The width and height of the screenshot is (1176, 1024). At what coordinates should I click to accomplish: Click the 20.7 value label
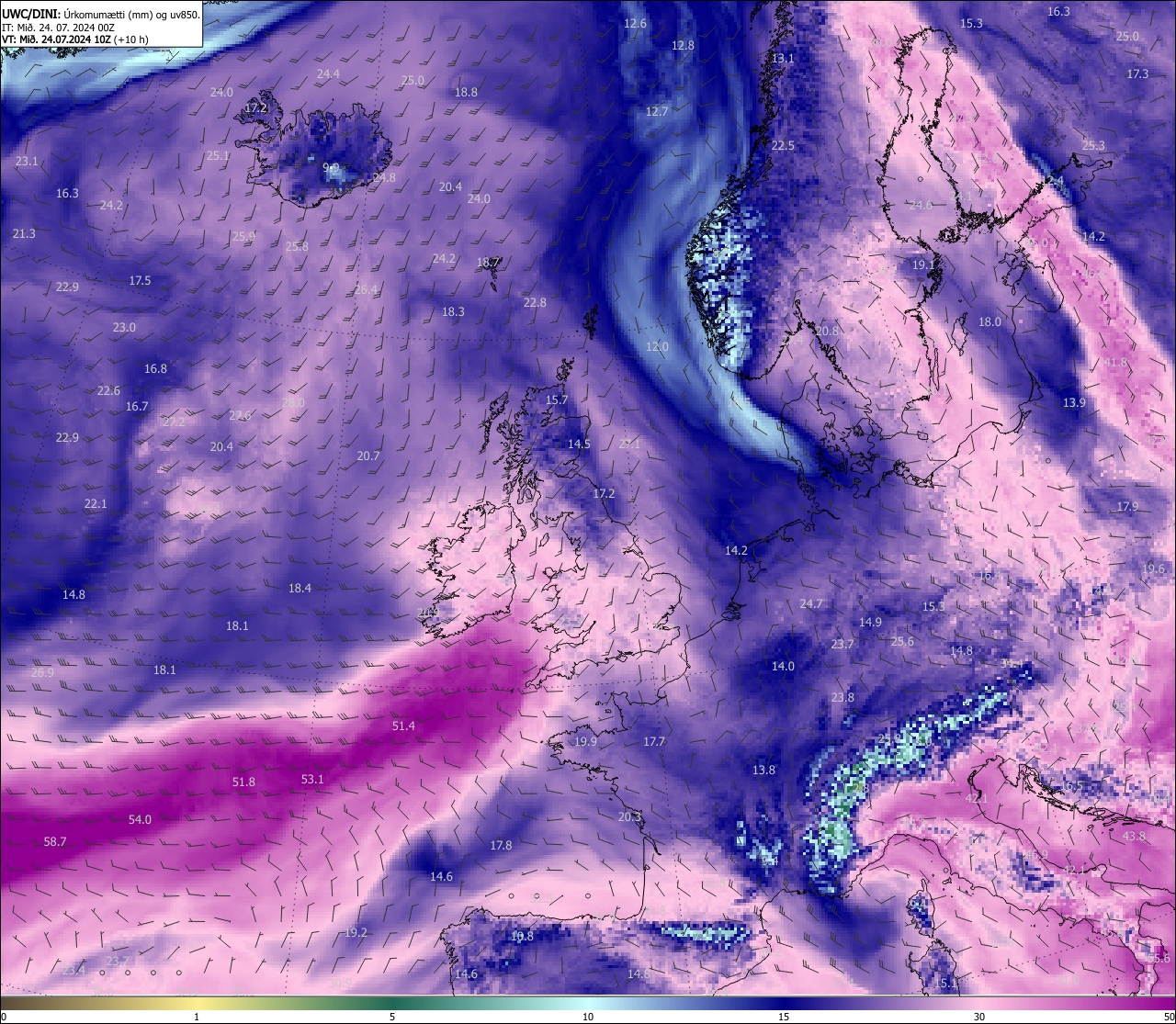click(x=368, y=456)
